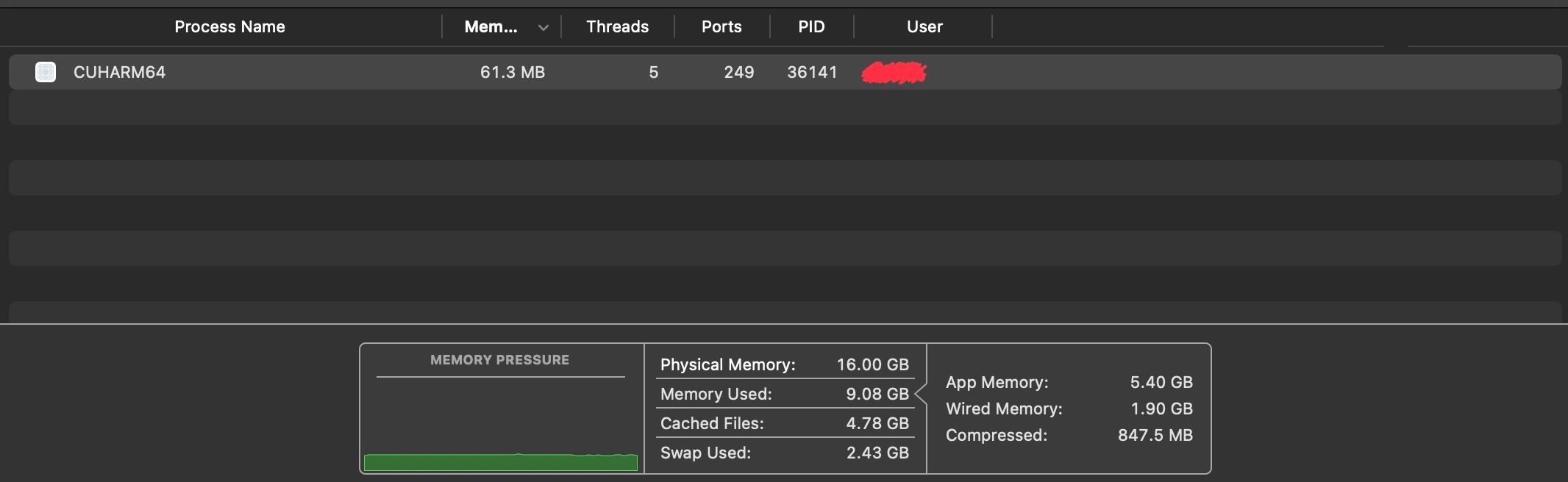Click the redacted user name entry
The width and height of the screenshot is (1568, 482).
[x=894, y=73]
